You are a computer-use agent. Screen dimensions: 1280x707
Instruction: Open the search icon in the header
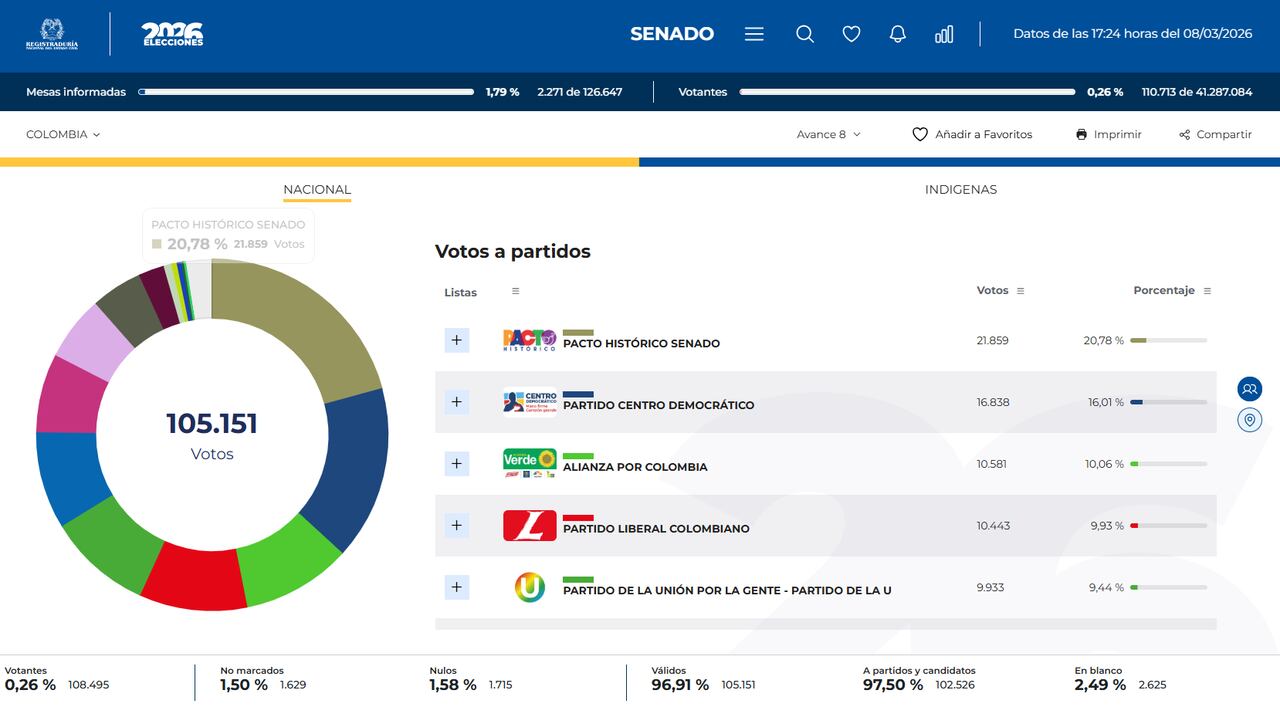[805, 33]
